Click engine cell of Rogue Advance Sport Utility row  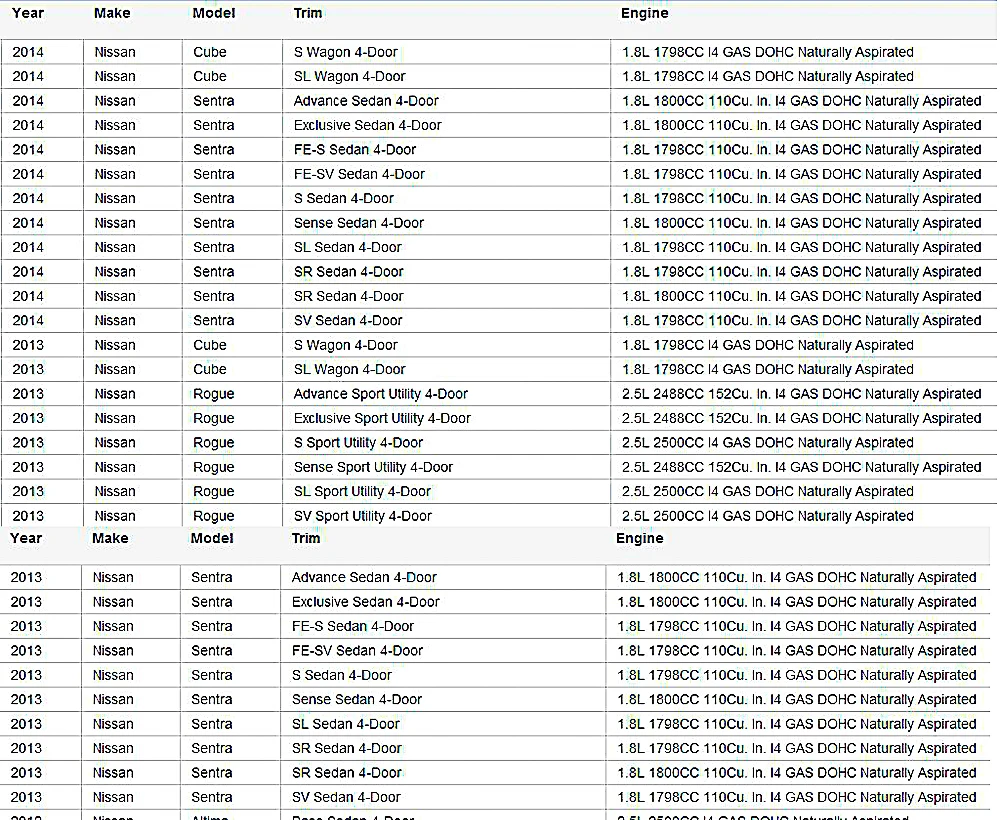pos(802,394)
